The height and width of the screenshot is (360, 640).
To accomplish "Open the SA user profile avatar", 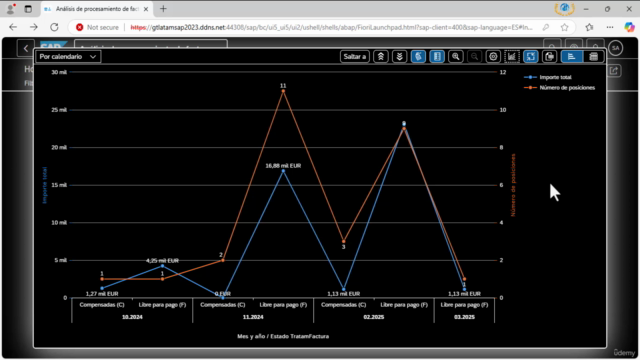I will [616, 48].
